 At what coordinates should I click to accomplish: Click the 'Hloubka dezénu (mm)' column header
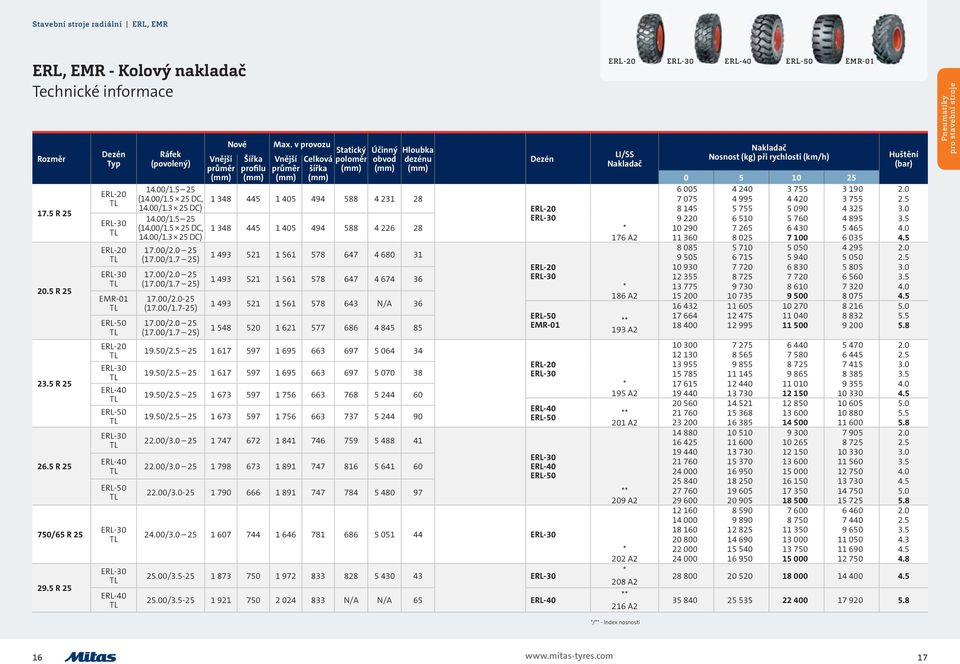(418, 159)
